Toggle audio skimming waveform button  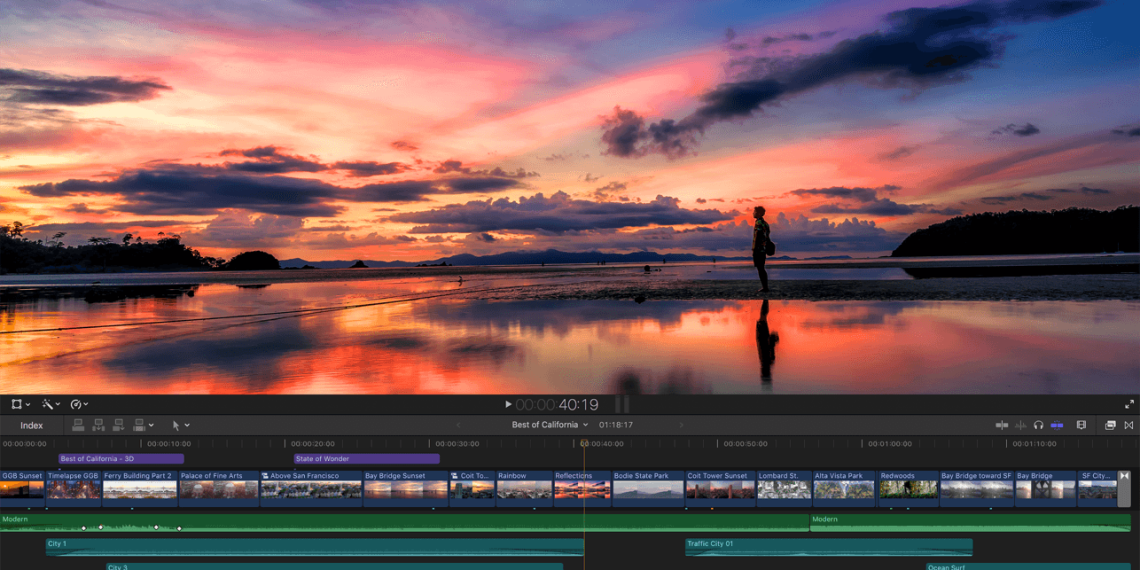pos(1020,425)
